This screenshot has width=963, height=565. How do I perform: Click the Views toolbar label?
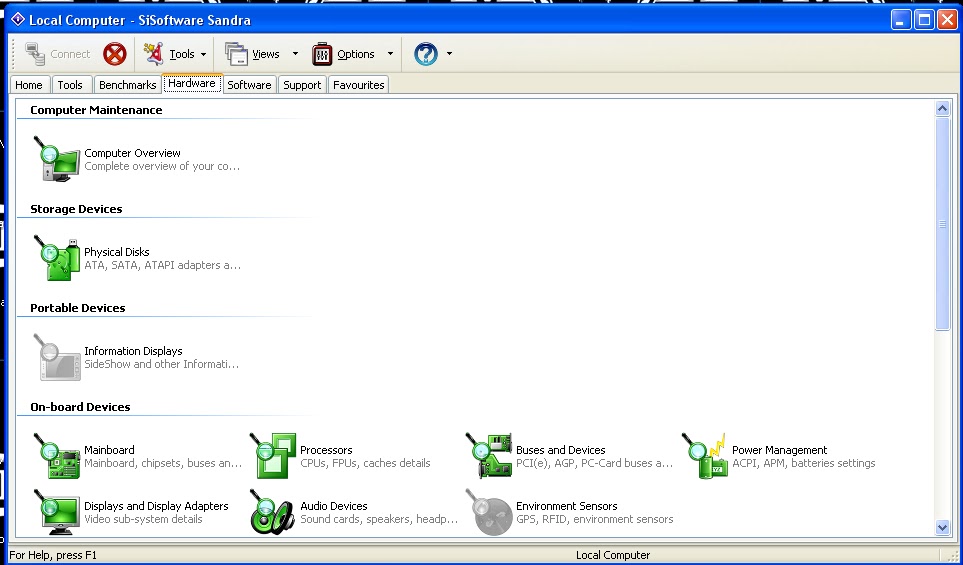pyautogui.click(x=266, y=54)
